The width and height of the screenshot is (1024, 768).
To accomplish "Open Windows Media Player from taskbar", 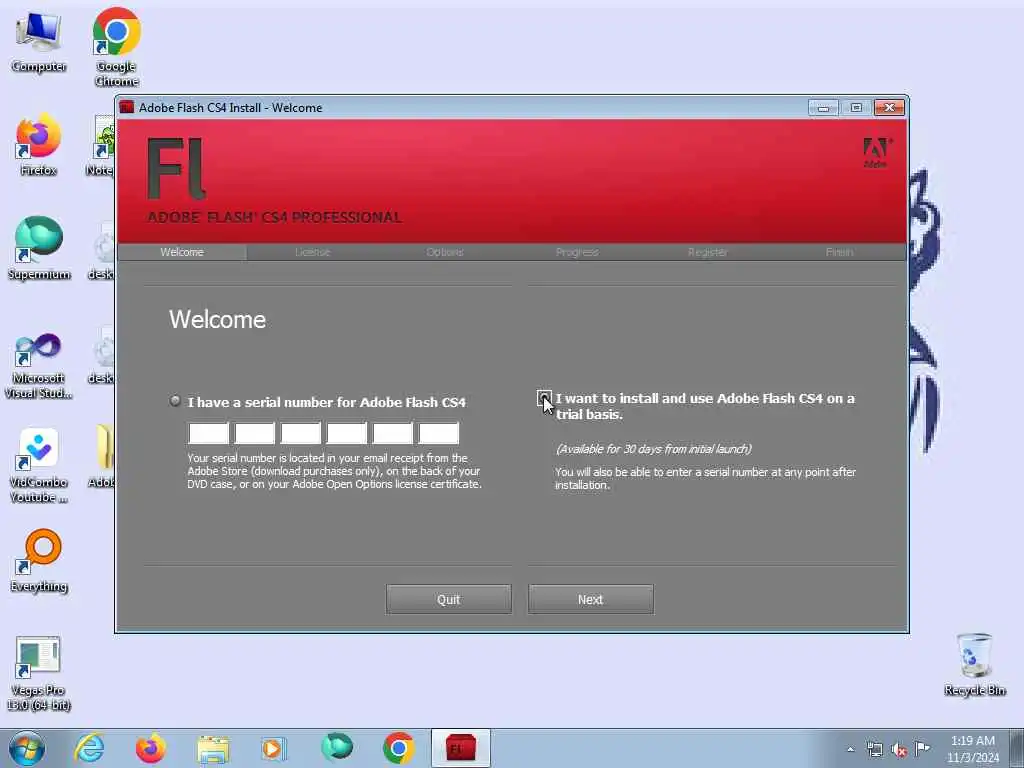I will point(274,748).
